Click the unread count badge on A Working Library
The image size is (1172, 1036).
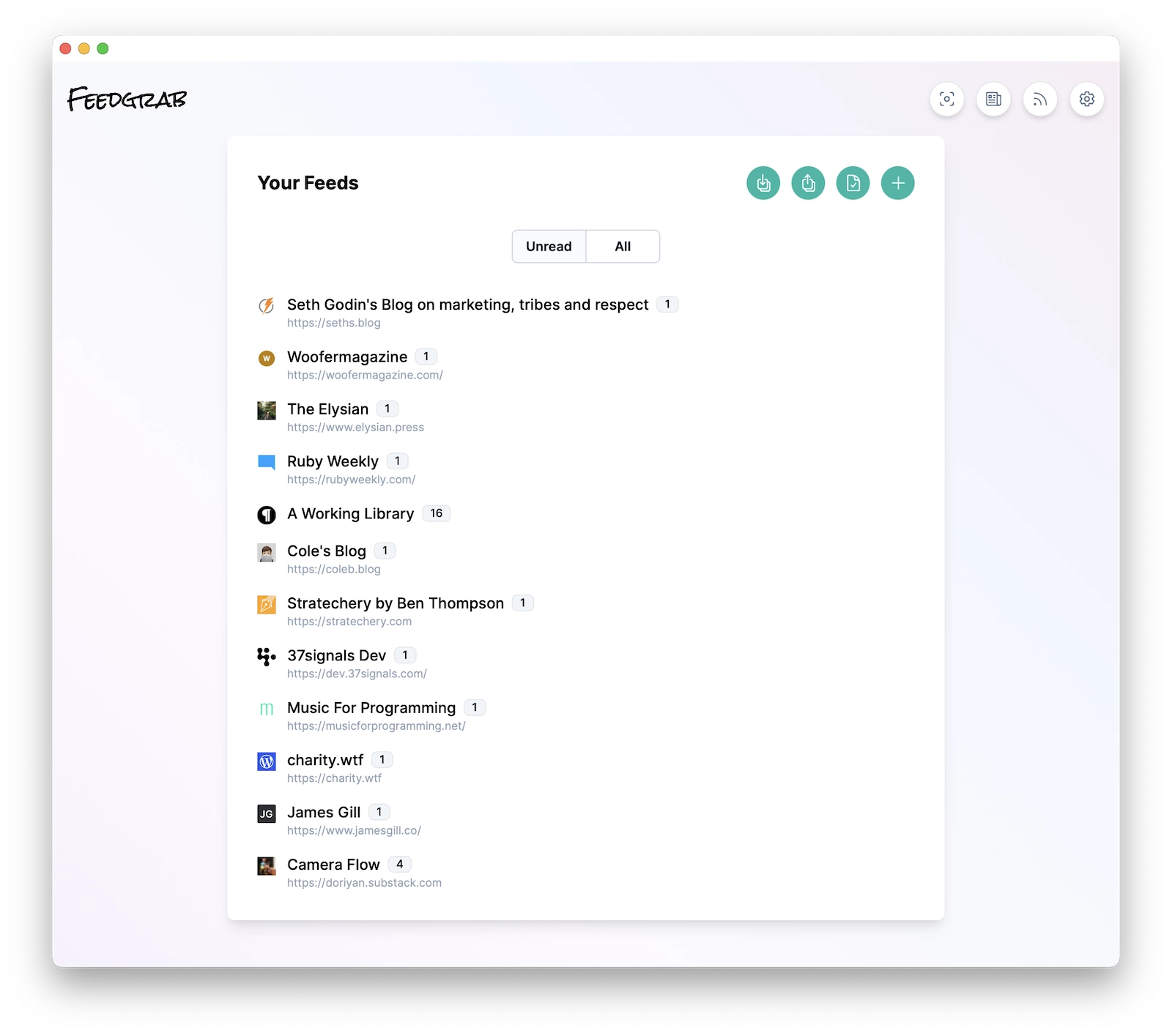437,513
